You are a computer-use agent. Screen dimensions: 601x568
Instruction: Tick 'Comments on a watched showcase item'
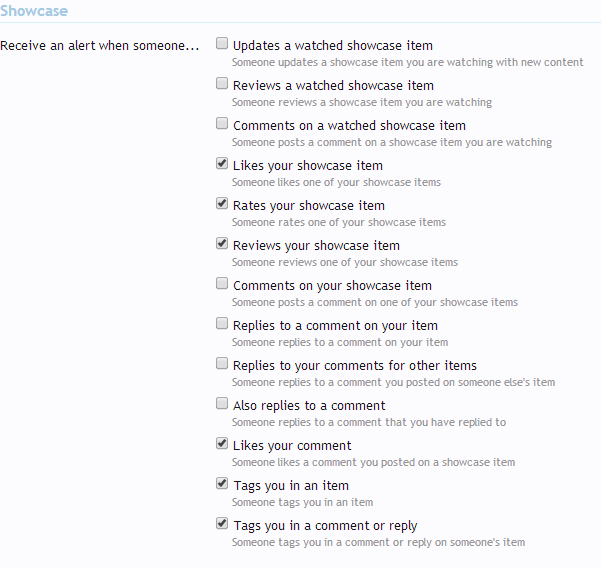click(222, 124)
